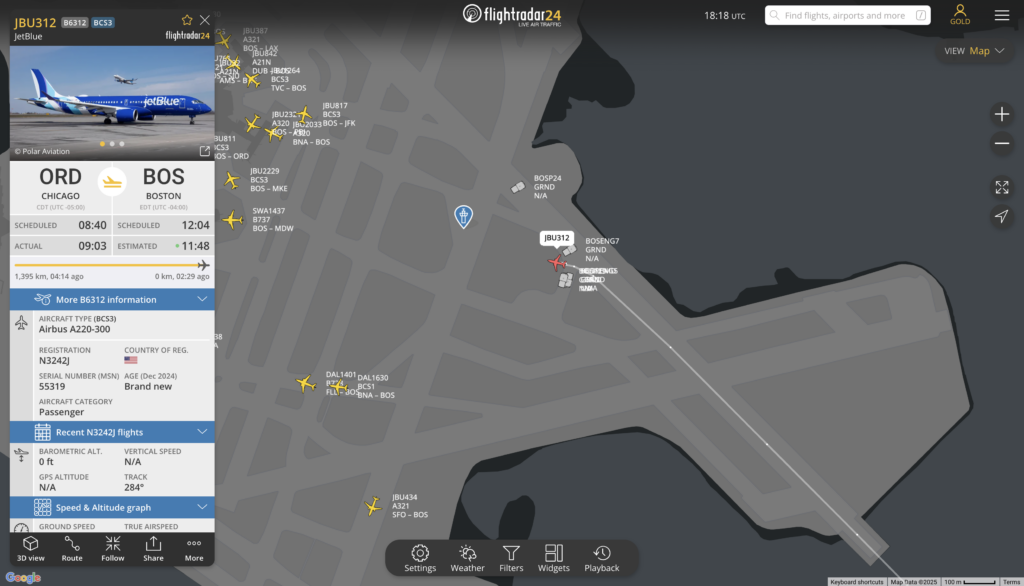The height and width of the screenshot is (586, 1024).
Task: Select aircraft SWA1437 on the map
Action: [x=232, y=220]
